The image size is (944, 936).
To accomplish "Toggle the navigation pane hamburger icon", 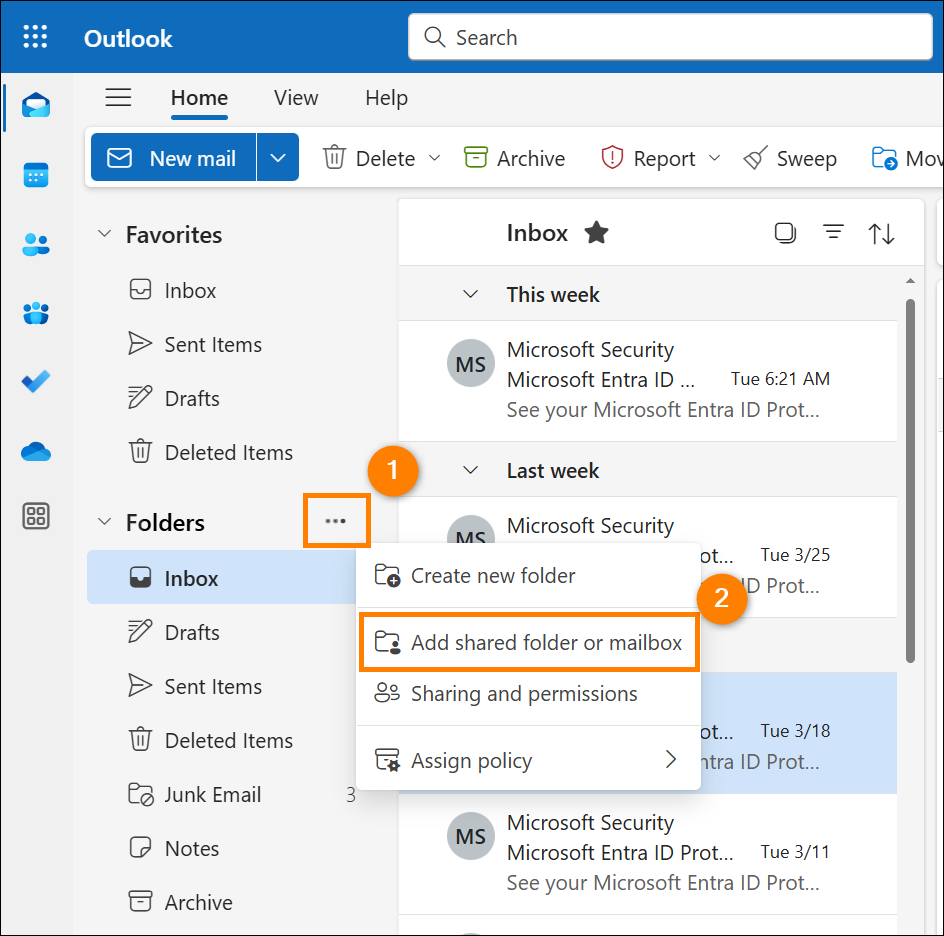I will [x=118, y=98].
